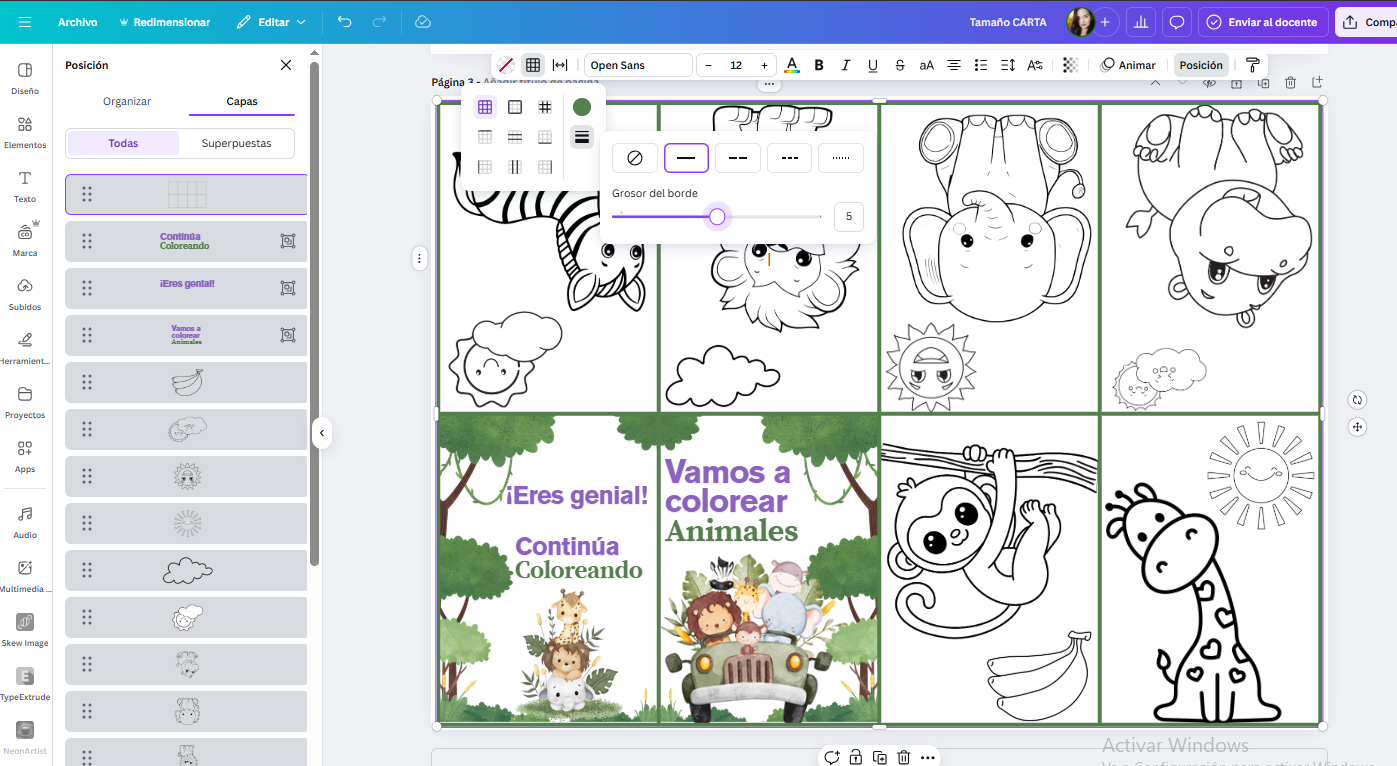Toggle italic formatting
Viewport: 1397px width, 766px height.
point(846,65)
